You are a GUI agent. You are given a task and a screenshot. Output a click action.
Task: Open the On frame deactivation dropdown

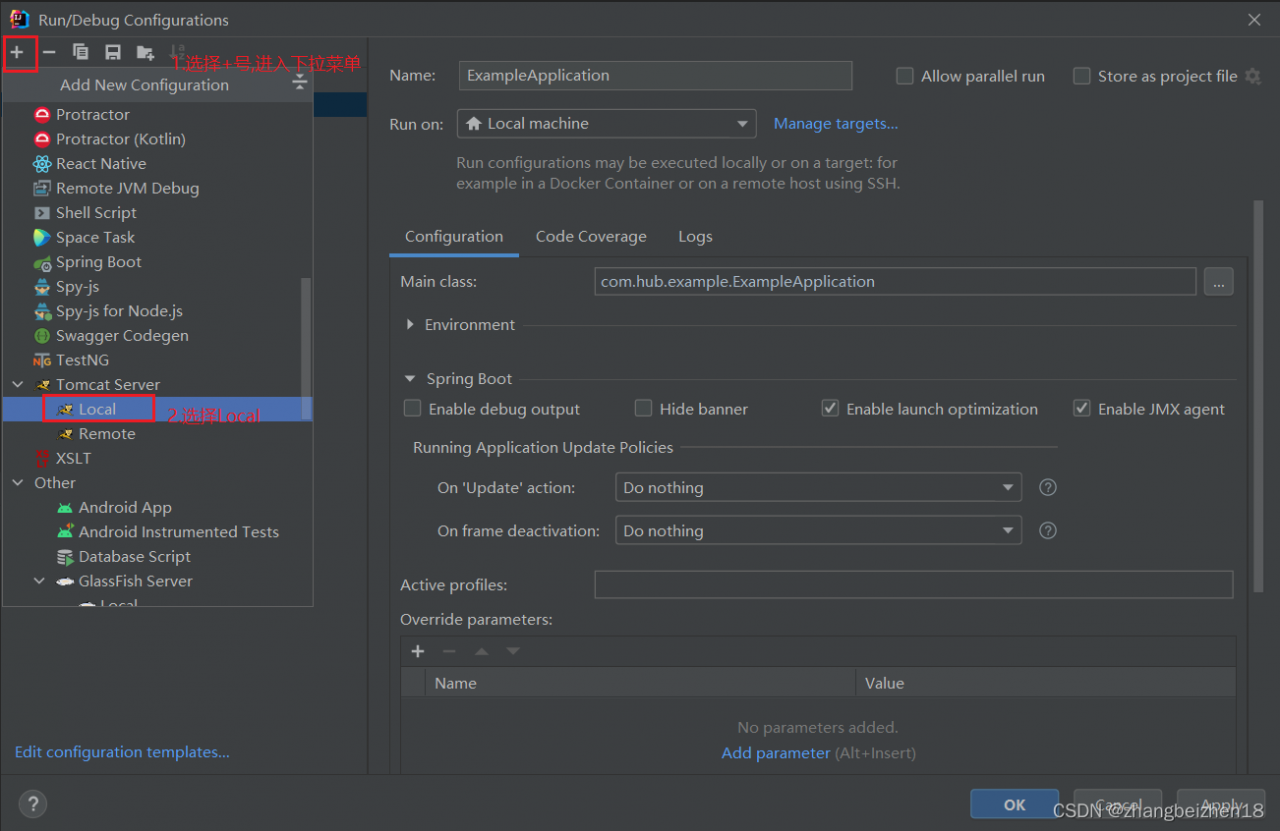point(818,530)
